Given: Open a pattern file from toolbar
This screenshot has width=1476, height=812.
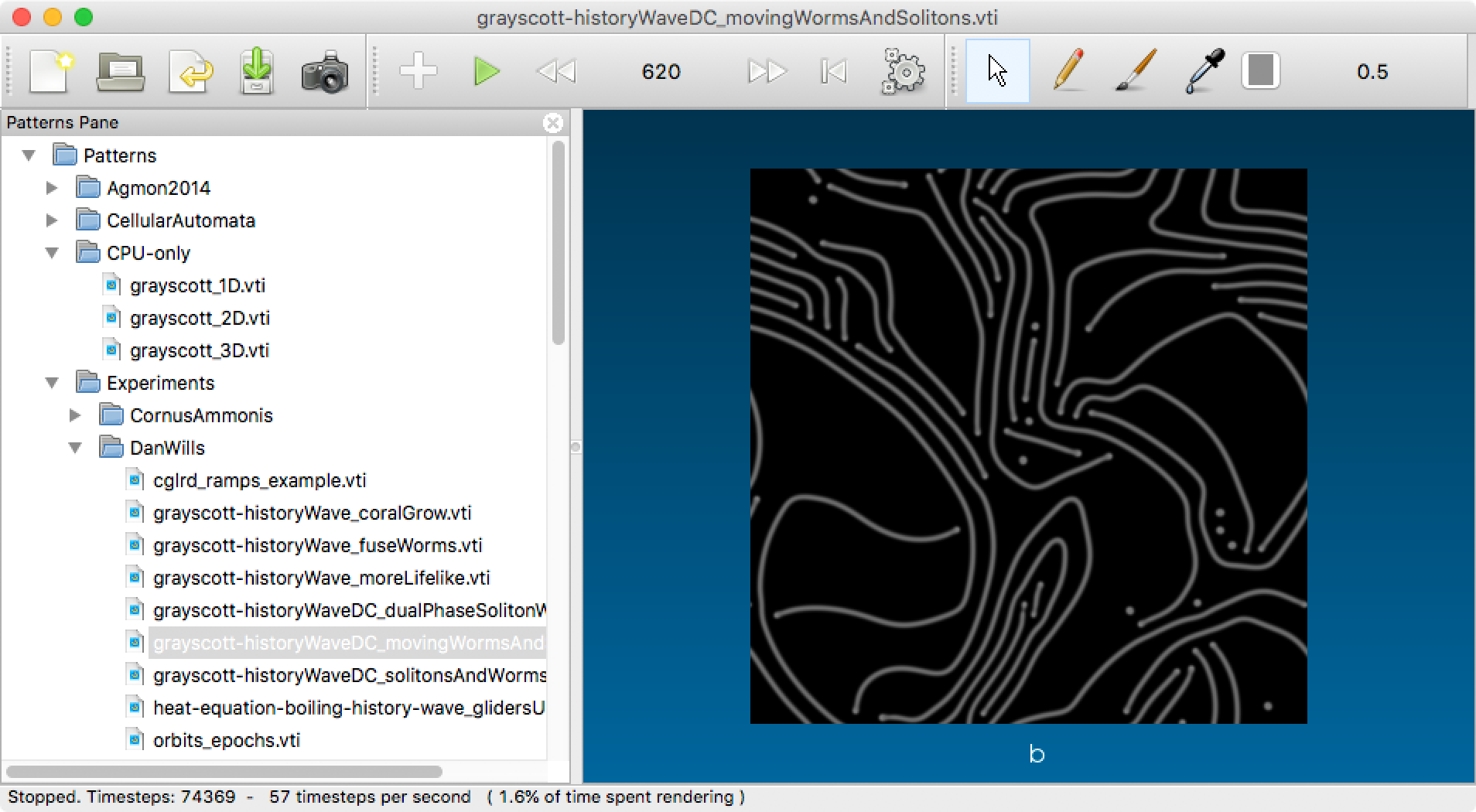Looking at the screenshot, I should 120,72.
